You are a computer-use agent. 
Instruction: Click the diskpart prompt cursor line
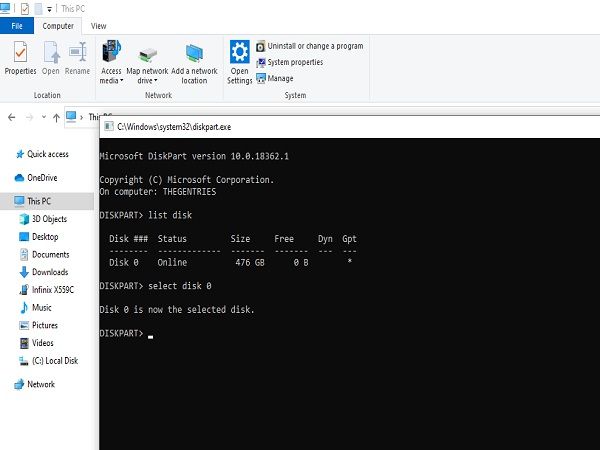coord(126,333)
